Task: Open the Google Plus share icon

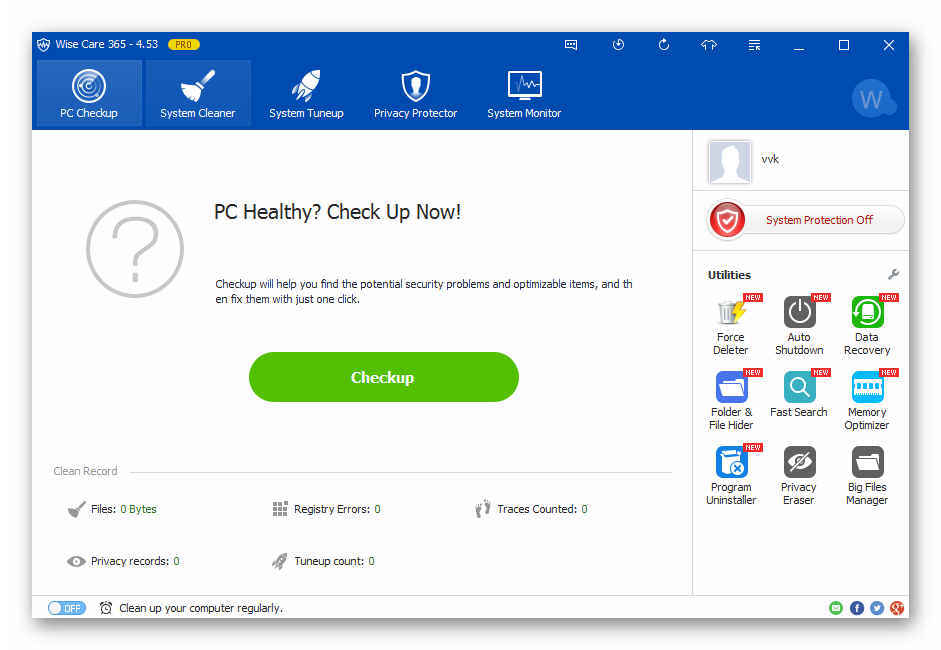Action: click(897, 608)
